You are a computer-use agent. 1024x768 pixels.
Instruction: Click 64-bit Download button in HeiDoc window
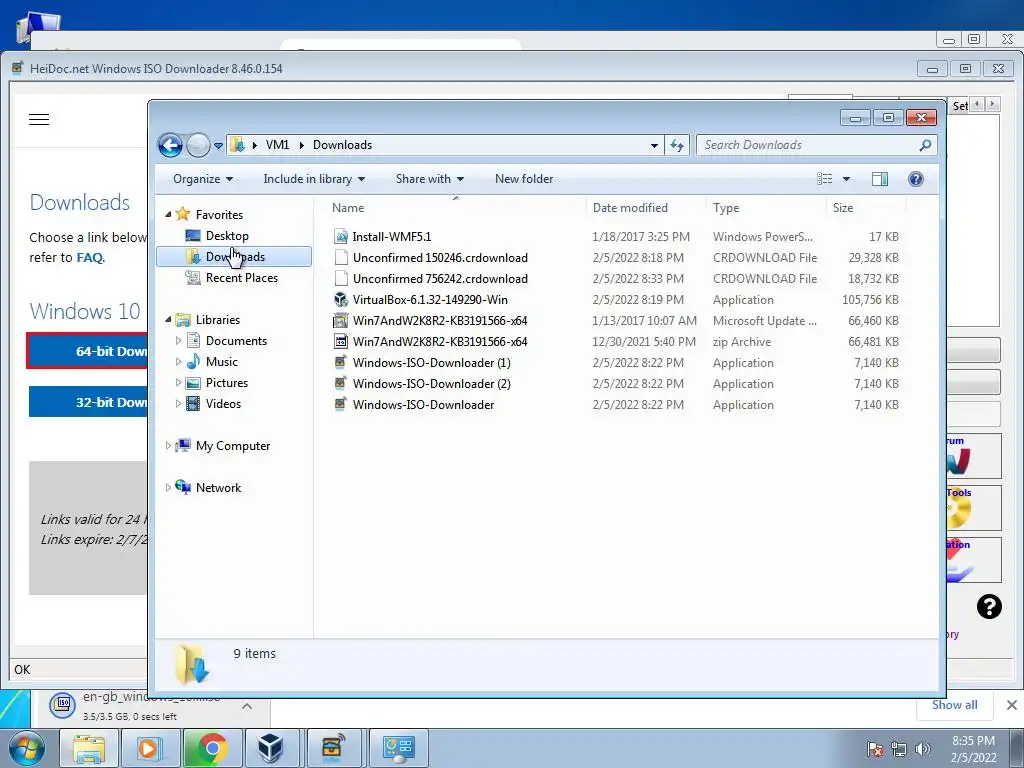87,351
